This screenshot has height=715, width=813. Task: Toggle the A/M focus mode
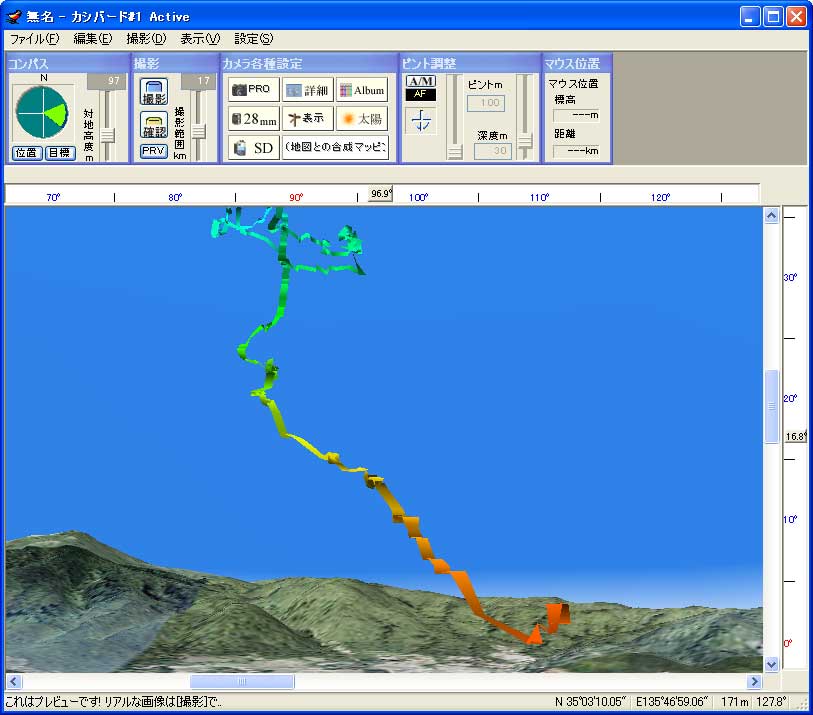point(421,81)
